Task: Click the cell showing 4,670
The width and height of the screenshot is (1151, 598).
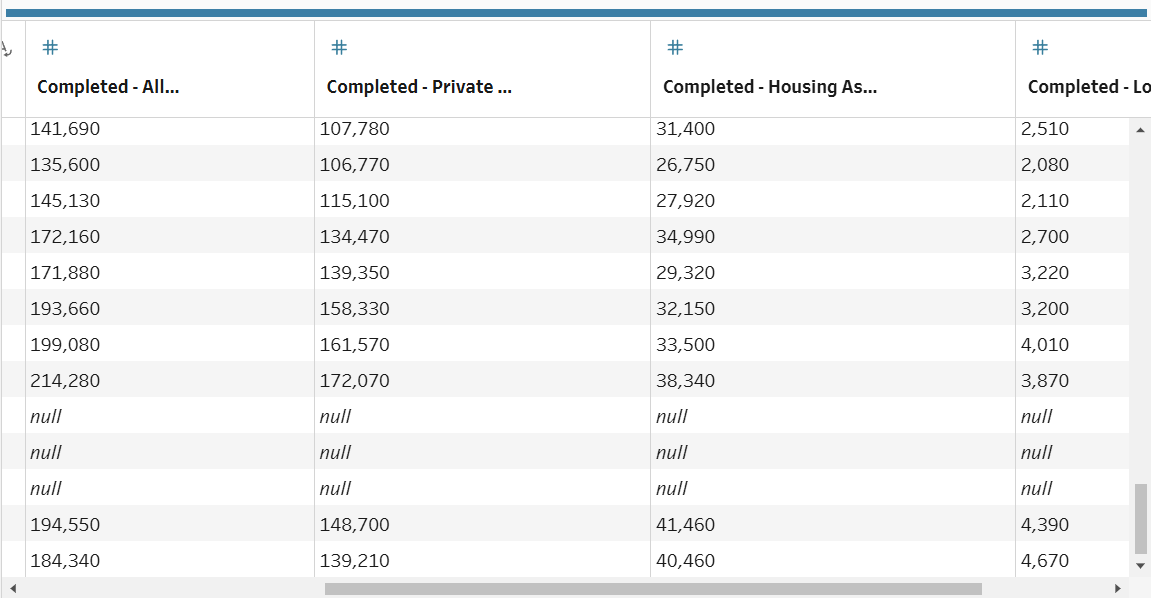Action: coord(1045,561)
